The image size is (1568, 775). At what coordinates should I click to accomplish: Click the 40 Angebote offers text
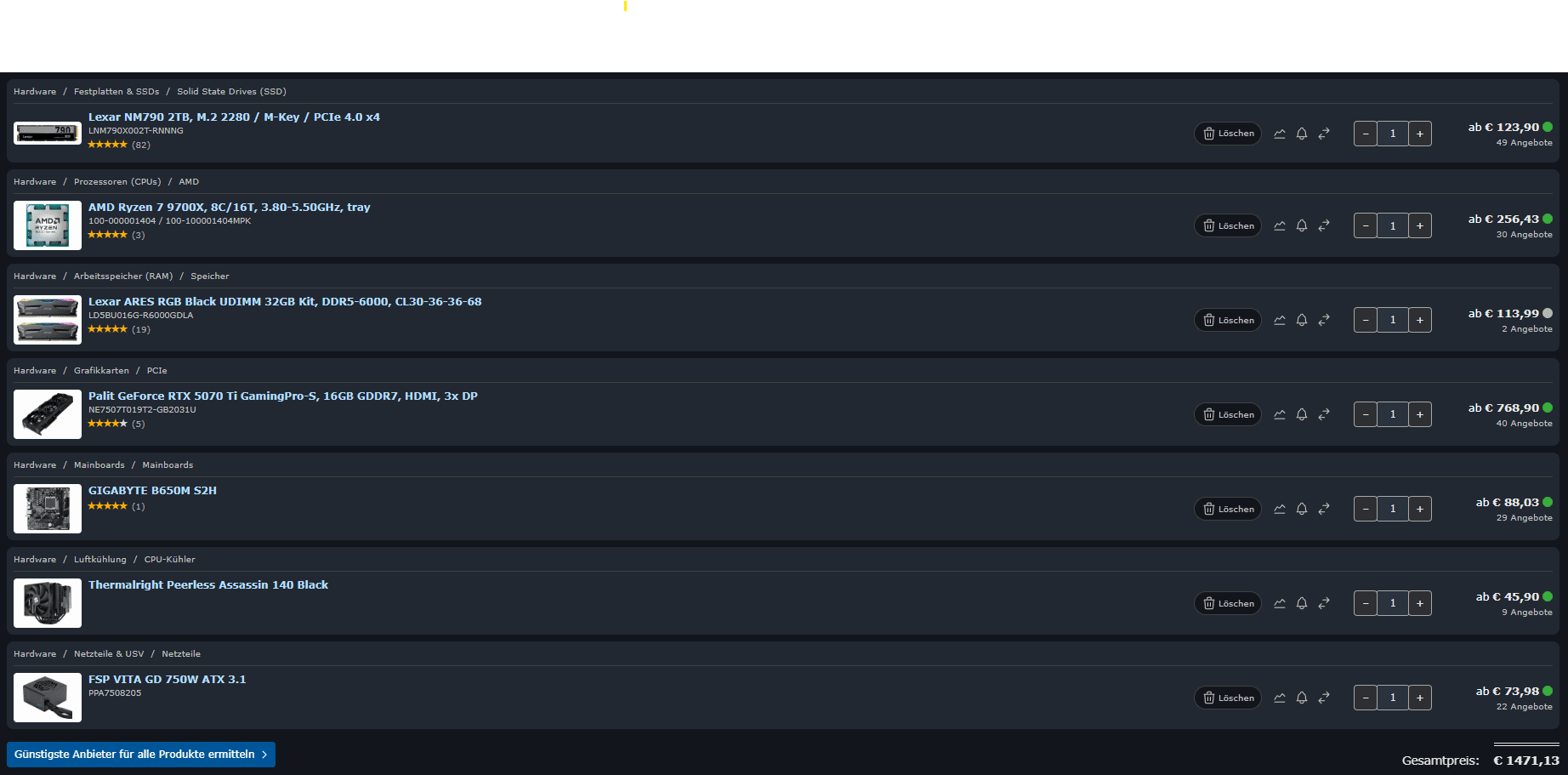(x=1524, y=424)
